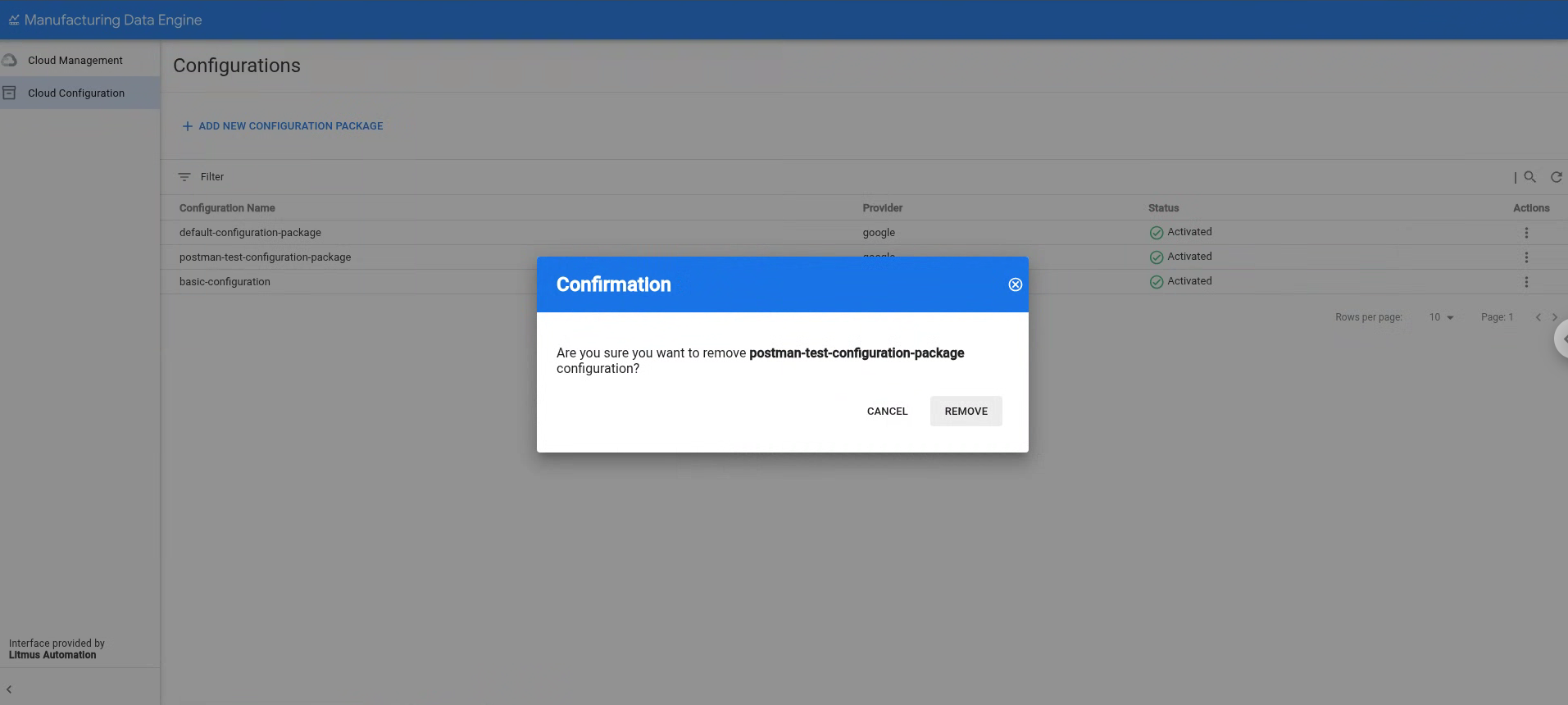Click the Filter list icon
The image size is (1568, 705).
click(x=184, y=177)
